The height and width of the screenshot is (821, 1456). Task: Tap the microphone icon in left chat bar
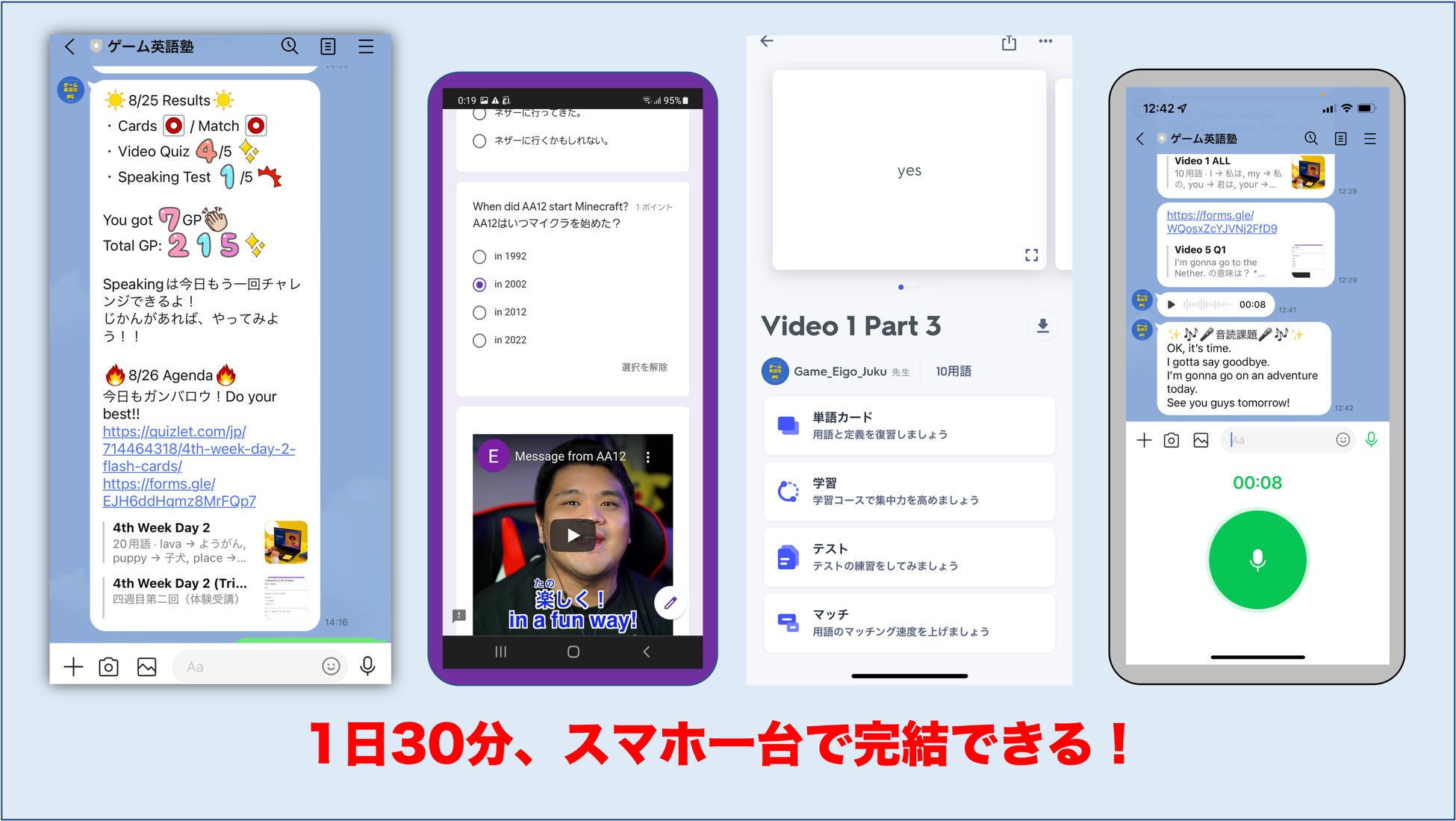pos(367,666)
